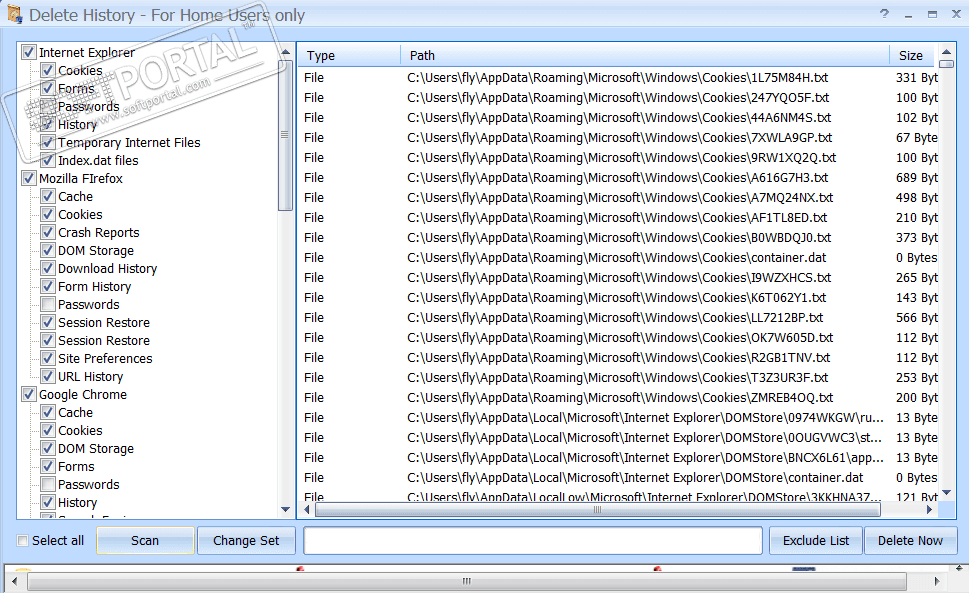
Task: Select the ZMREB4OQ.txt cookie row
Action: (x=619, y=397)
